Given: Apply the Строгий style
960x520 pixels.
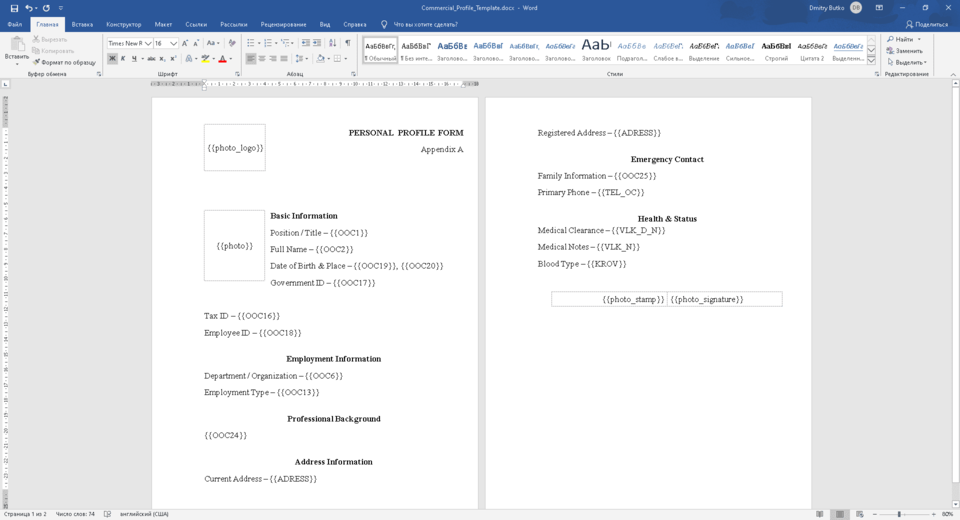Looking at the screenshot, I should click(x=776, y=50).
